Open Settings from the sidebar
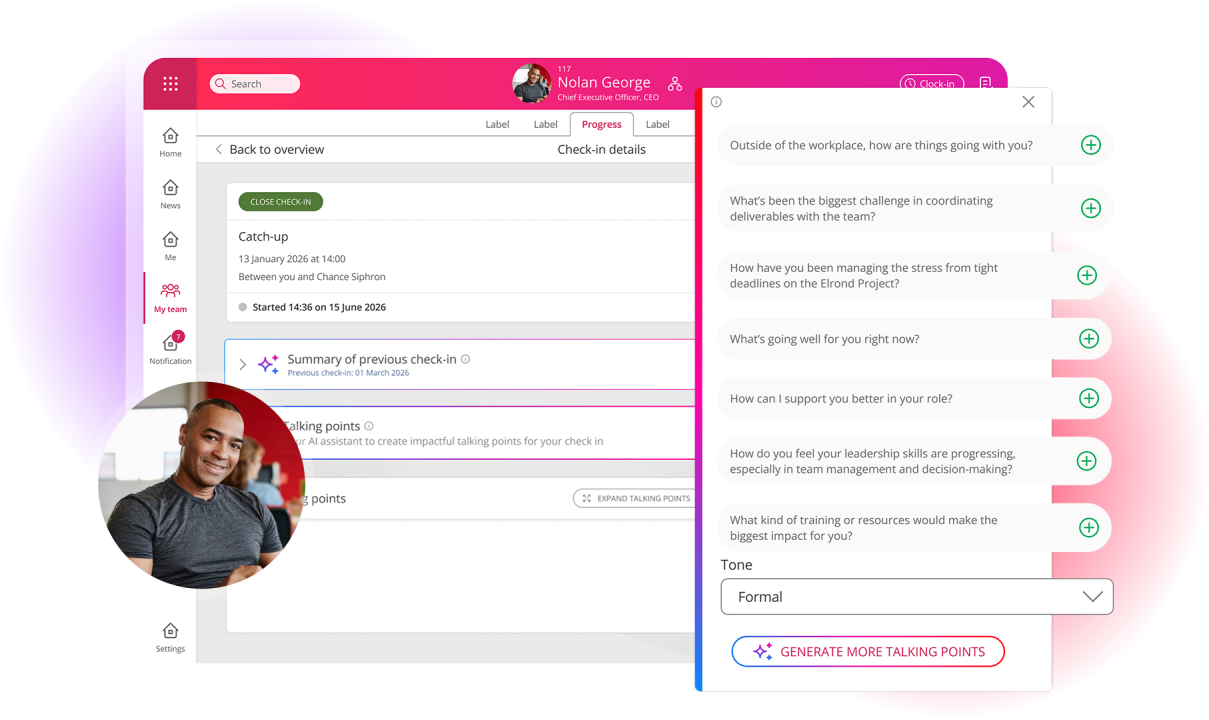Image resolution: width=1209 pixels, height=720 pixels. [170, 633]
